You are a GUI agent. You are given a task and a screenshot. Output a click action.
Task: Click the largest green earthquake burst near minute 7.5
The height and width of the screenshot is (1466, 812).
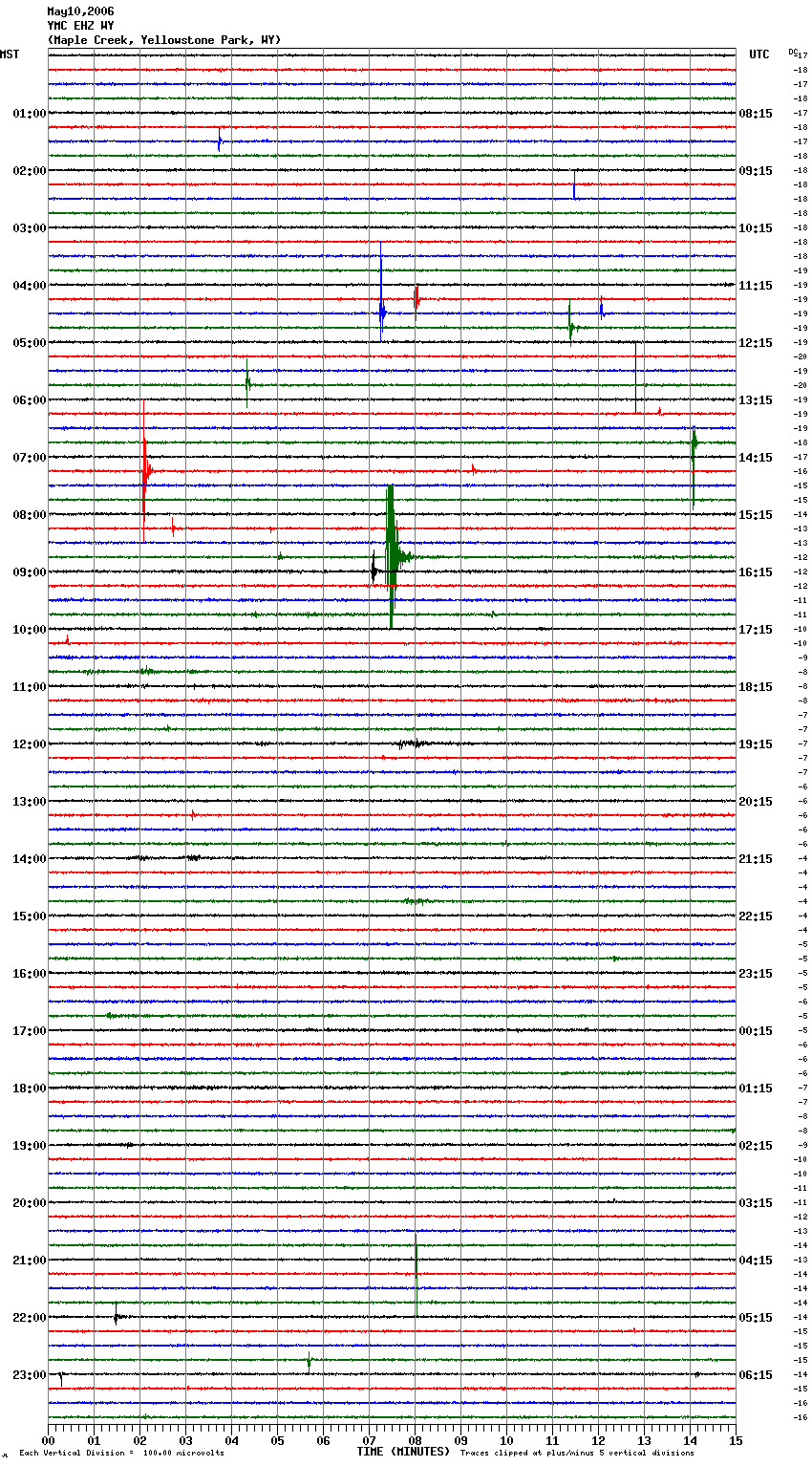click(392, 557)
